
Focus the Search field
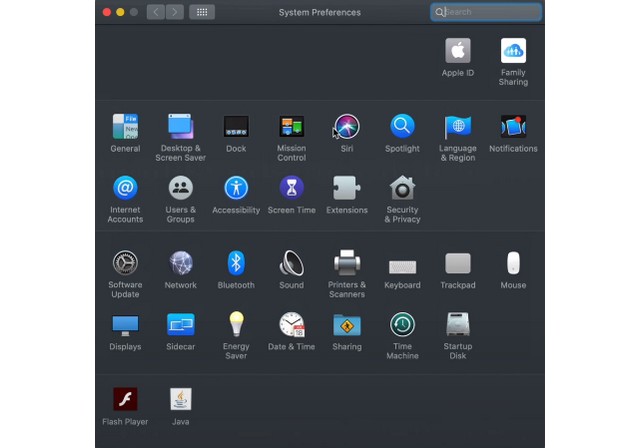(x=486, y=12)
